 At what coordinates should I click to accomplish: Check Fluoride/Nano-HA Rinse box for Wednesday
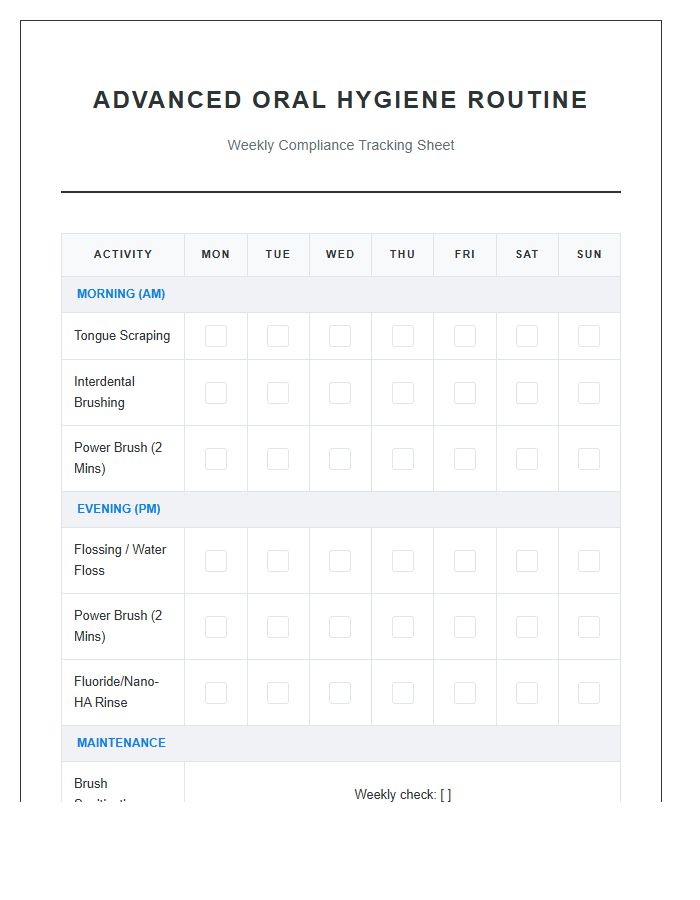click(x=340, y=693)
